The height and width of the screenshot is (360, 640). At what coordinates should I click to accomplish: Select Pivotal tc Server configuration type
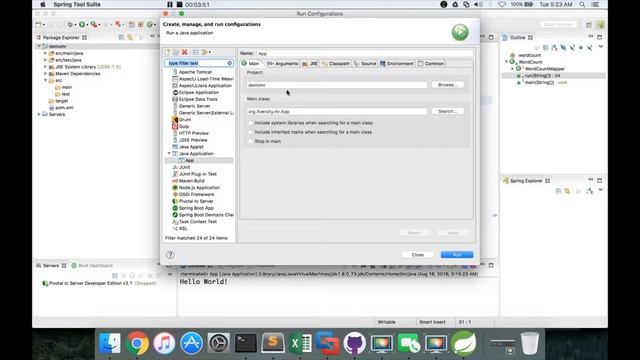tap(196, 201)
